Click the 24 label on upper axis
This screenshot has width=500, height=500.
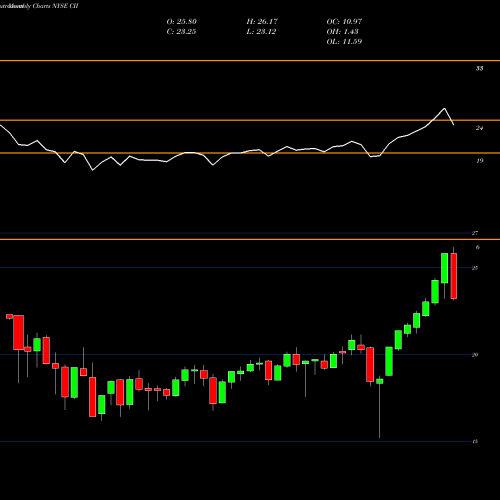click(x=479, y=128)
